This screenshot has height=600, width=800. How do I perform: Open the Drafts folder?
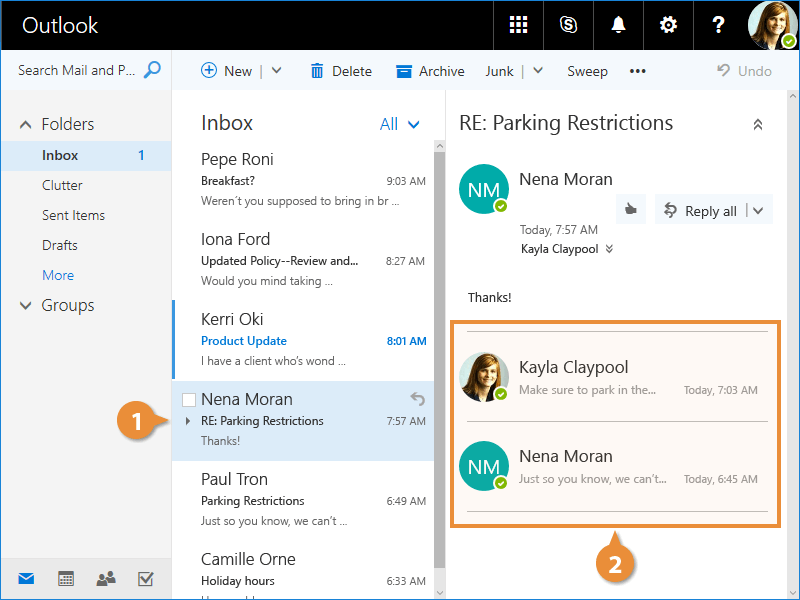(59, 245)
